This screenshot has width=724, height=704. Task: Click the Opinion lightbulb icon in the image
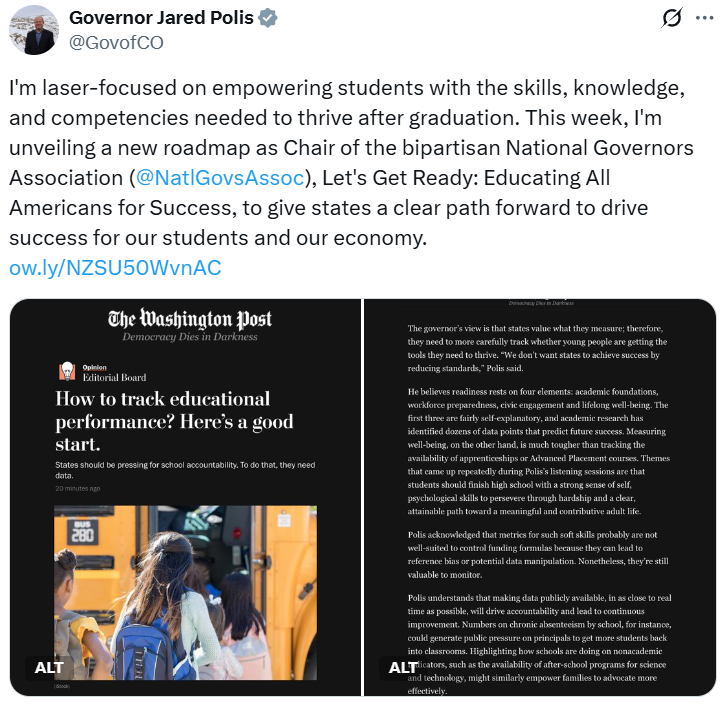click(68, 371)
